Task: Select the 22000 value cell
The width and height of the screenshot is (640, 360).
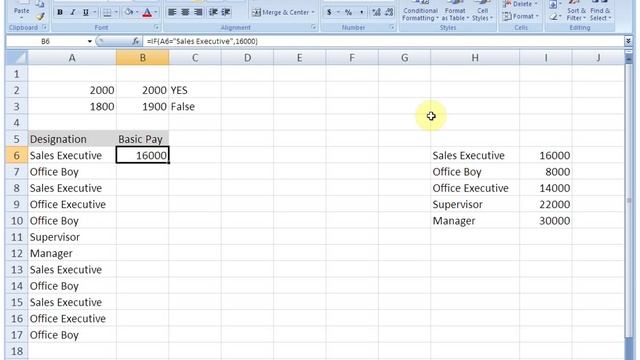Action: 546,204
